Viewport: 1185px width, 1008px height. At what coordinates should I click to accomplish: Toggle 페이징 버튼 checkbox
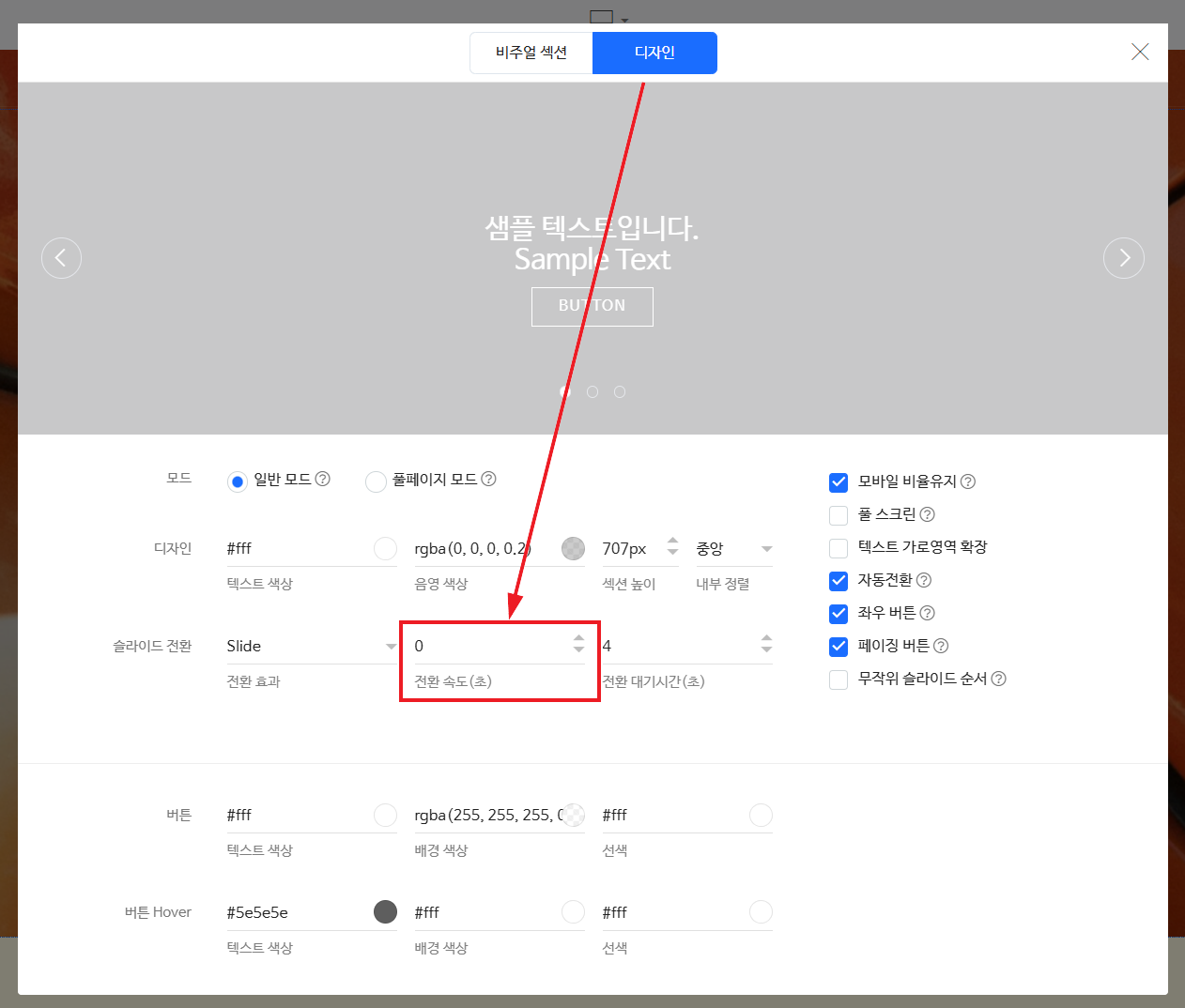(839, 647)
